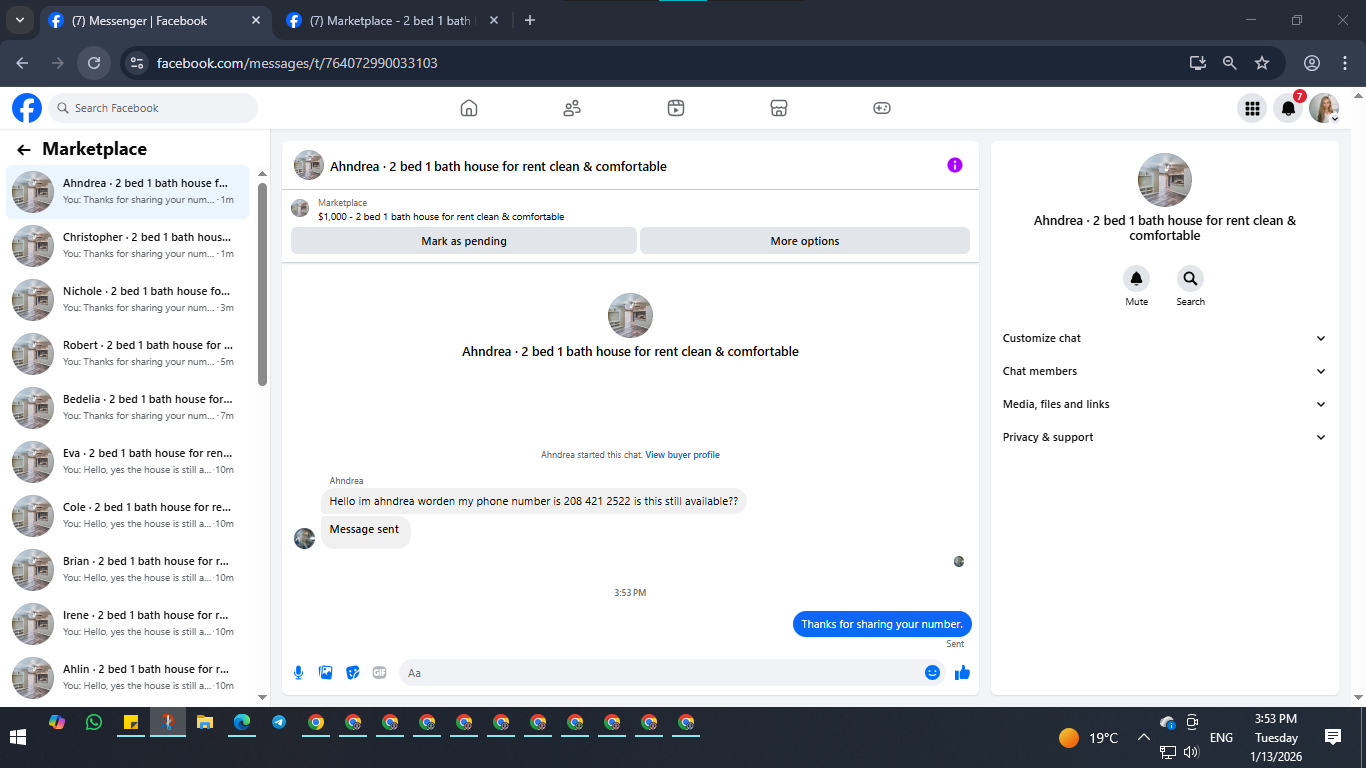Open Telegram from taskbar
The width and height of the screenshot is (1366, 768).
coord(279,722)
